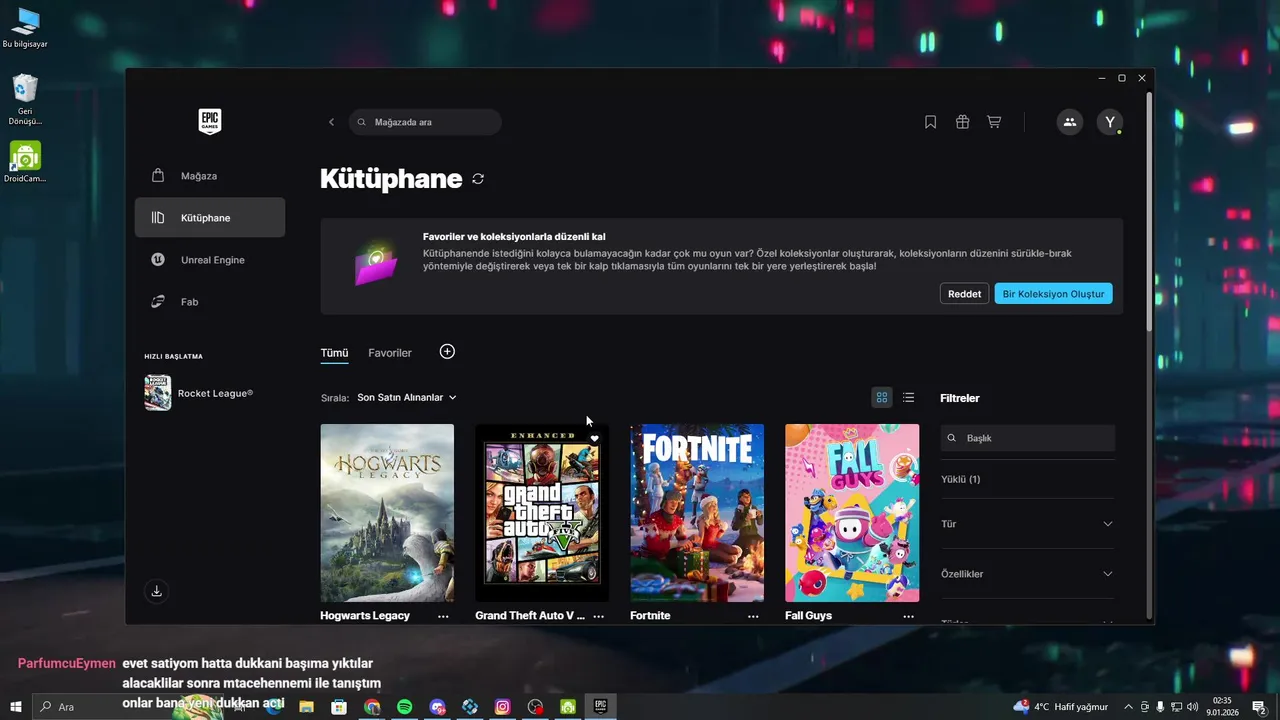Viewport: 1280px width, 720px height.
Task: Expand the Tür filter
Action: pyautogui.click(x=1027, y=524)
